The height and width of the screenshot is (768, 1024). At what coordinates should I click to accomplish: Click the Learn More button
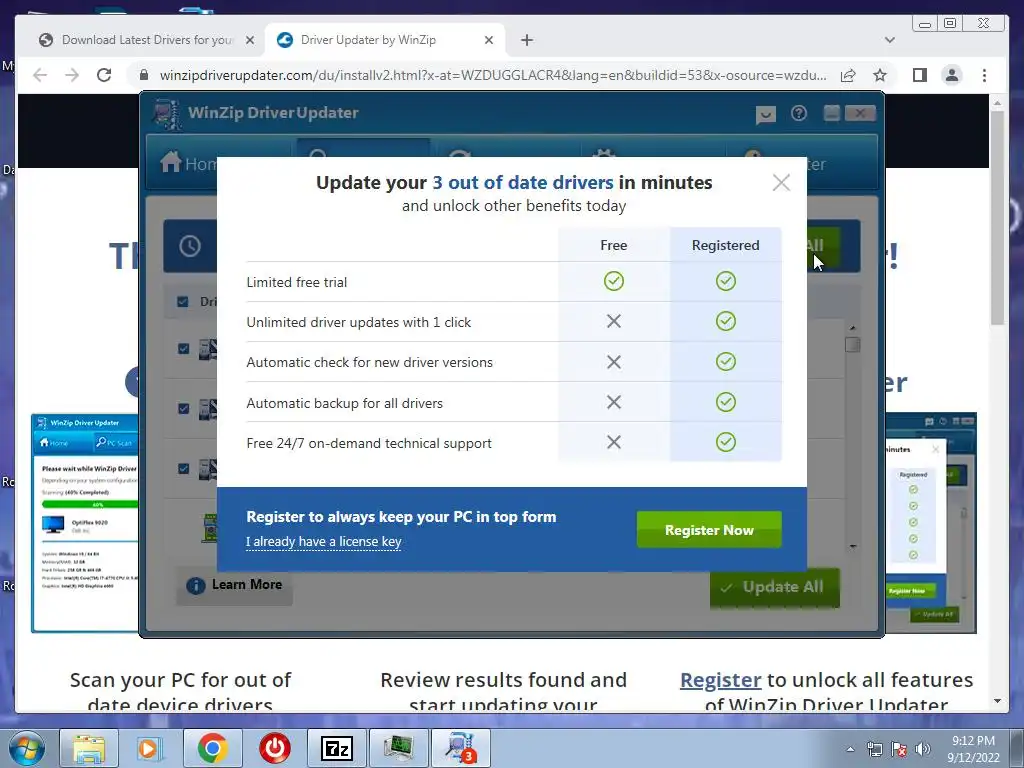coord(234,585)
